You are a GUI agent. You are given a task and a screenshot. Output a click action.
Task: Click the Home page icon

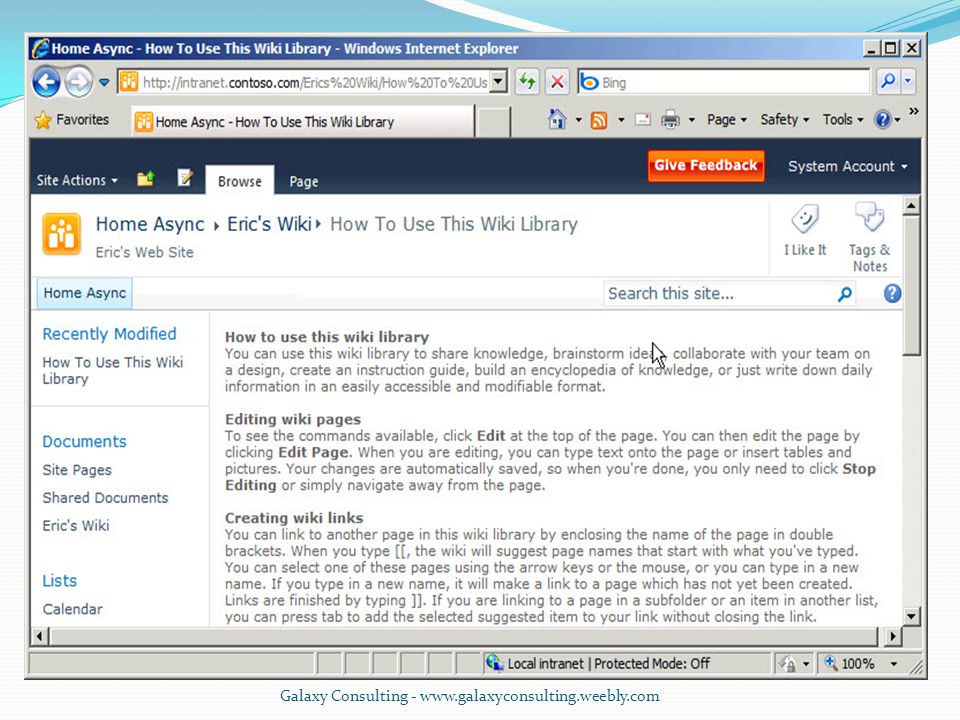coord(557,119)
